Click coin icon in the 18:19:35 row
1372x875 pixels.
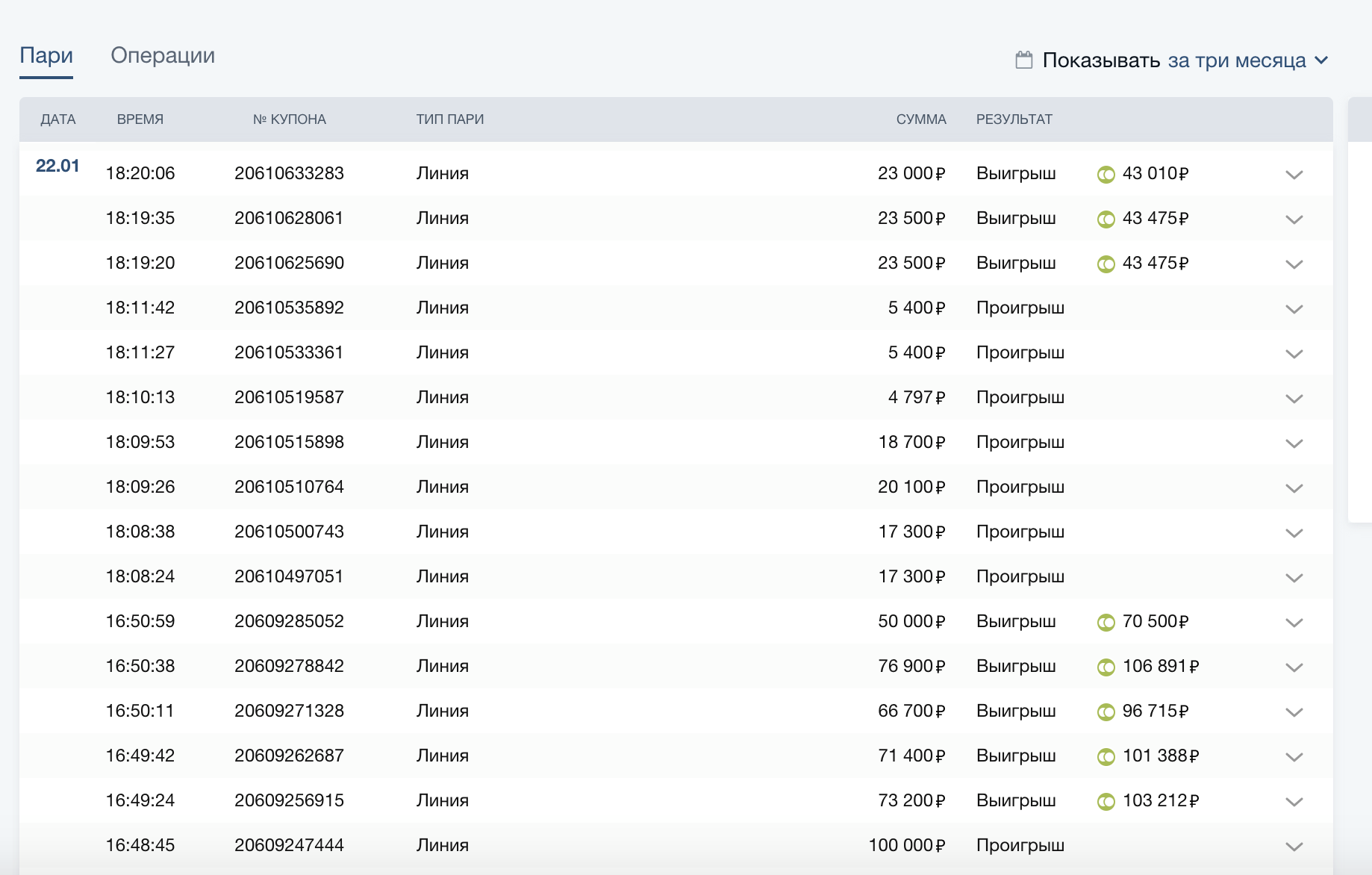pos(1106,219)
